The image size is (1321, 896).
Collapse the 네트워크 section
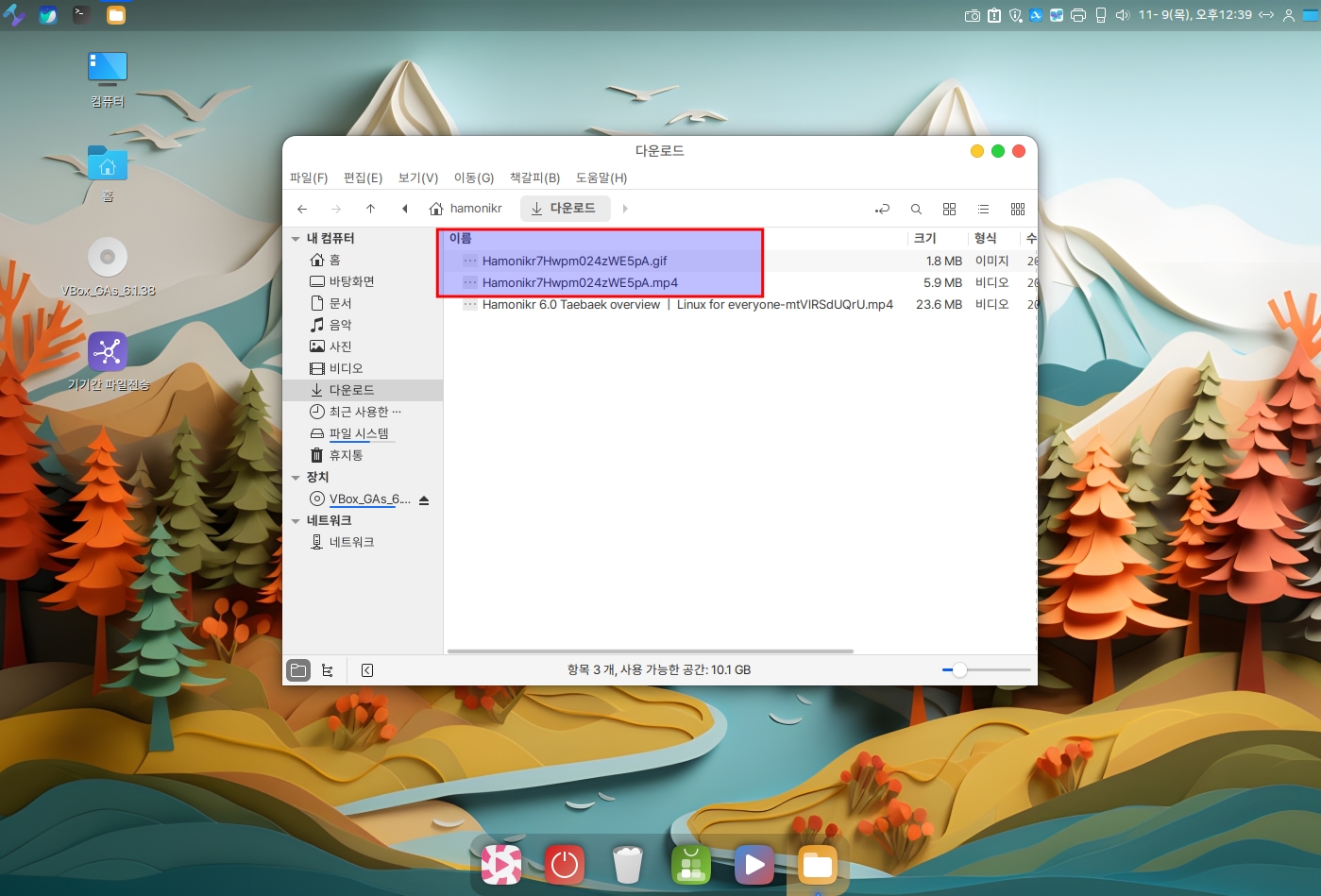point(296,521)
